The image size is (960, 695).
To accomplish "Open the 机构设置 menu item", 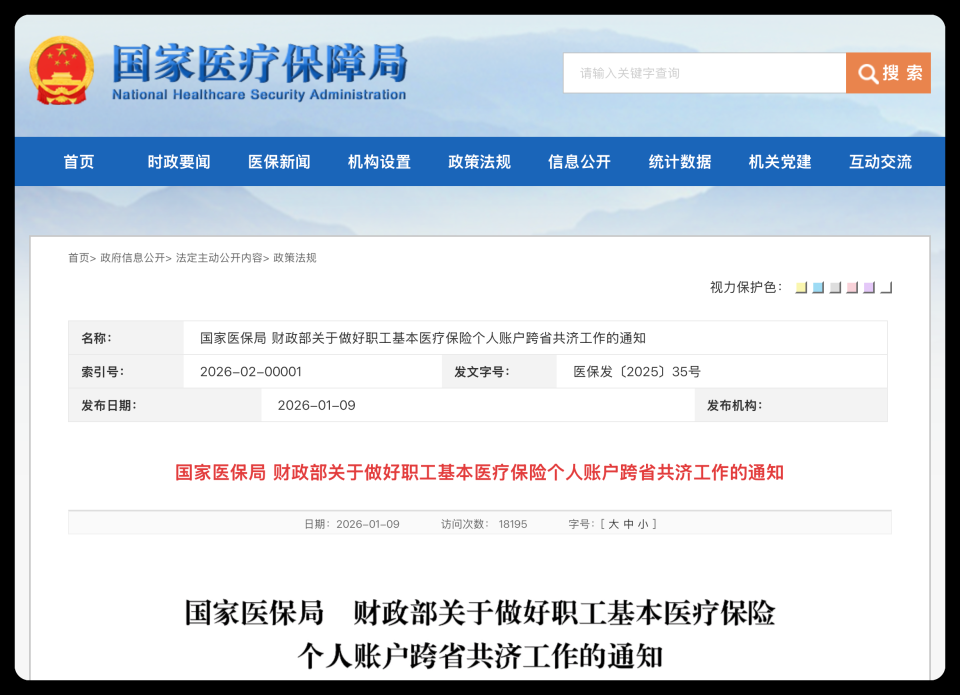I will (x=379, y=162).
